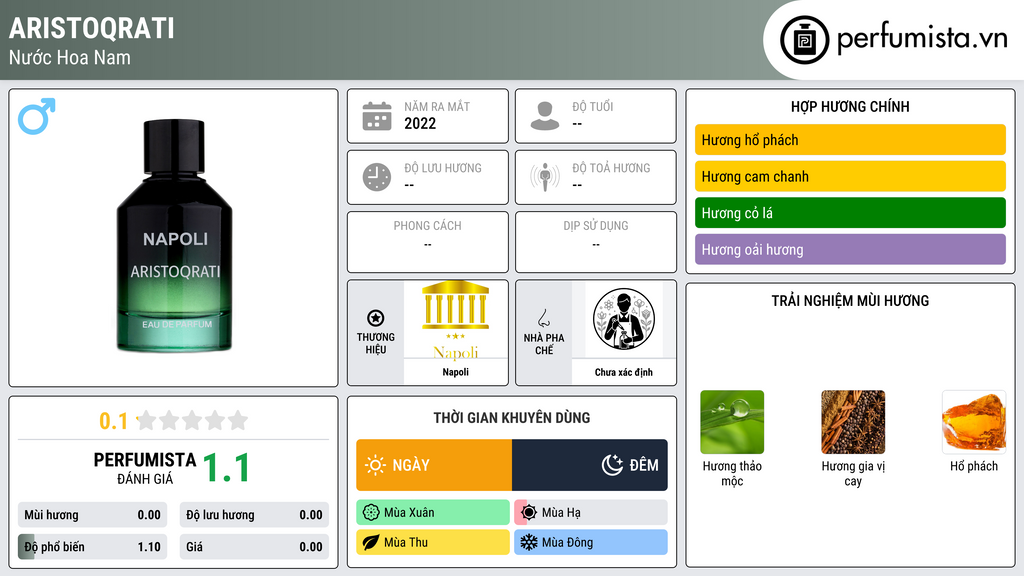This screenshot has height=576, width=1024.
Task: Click the calendar icon beside Năm ra mắt
Action: click(x=377, y=116)
